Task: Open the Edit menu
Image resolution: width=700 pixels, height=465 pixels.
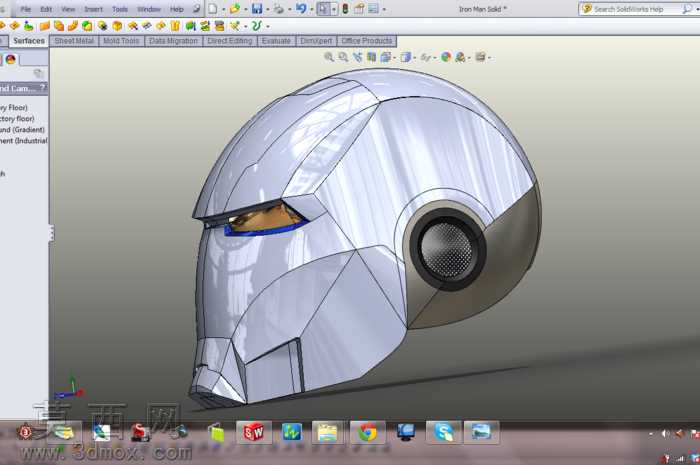Action: pos(46,9)
